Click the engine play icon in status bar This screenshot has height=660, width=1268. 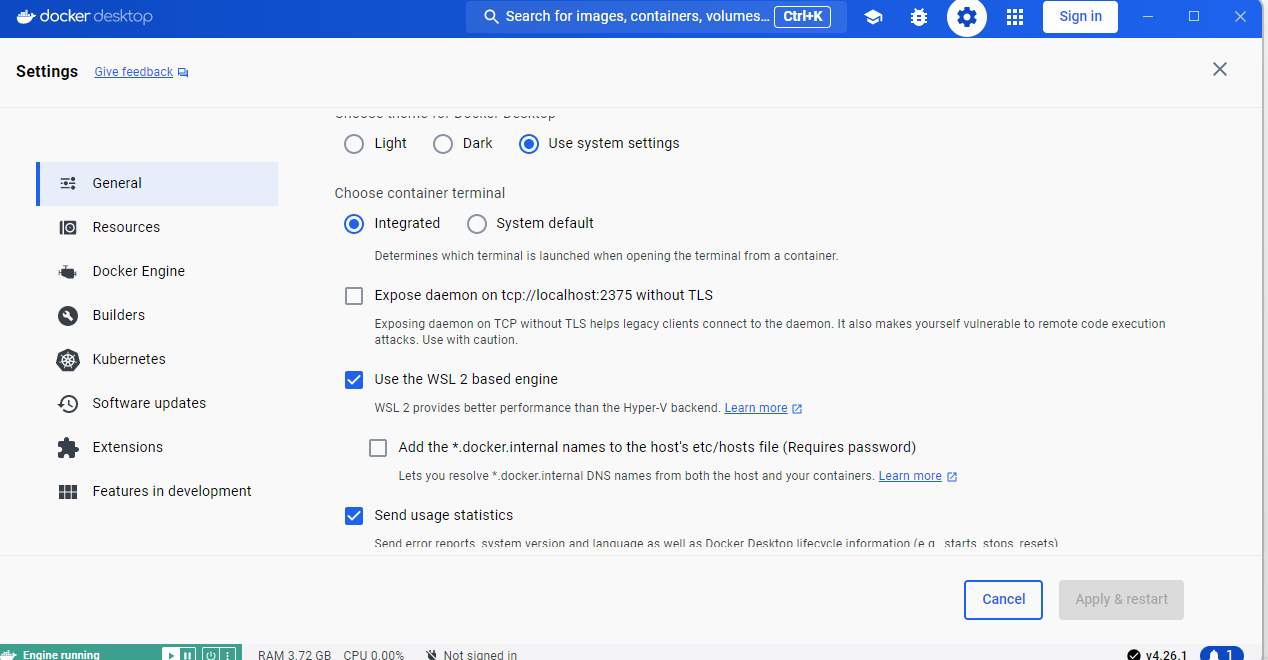pyautogui.click(x=171, y=655)
